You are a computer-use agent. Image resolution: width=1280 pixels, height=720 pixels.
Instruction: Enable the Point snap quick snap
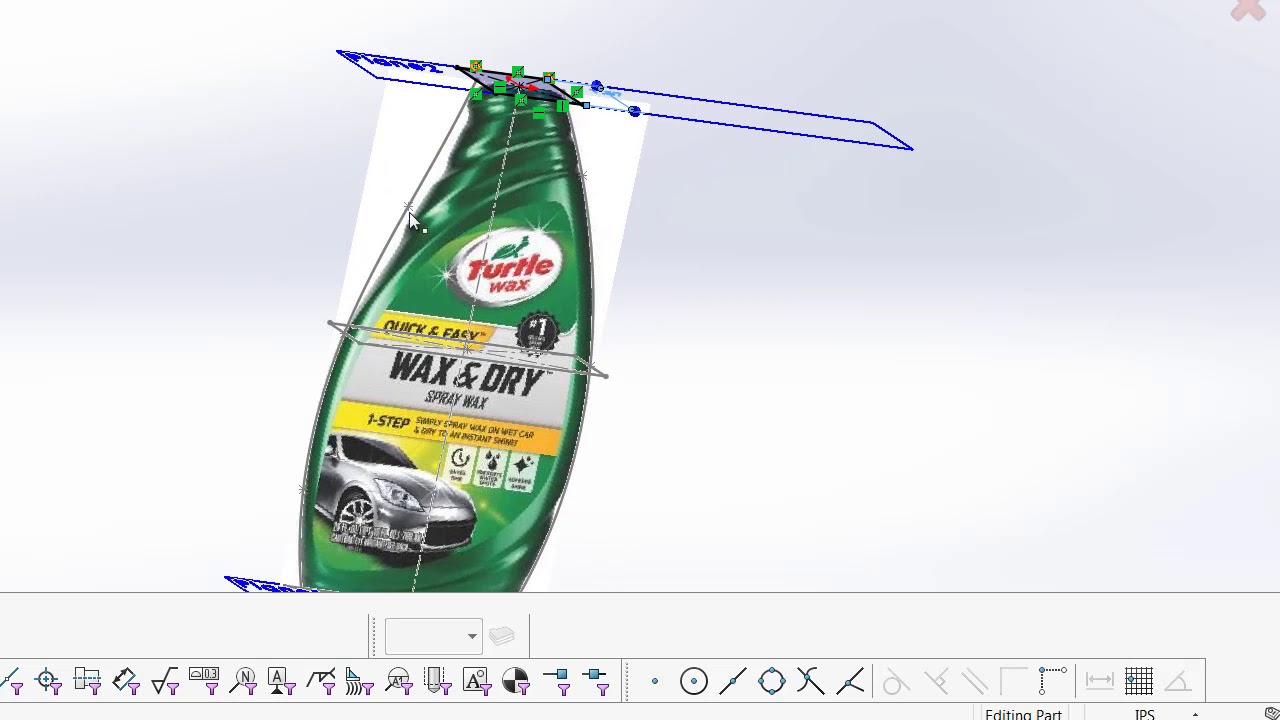tap(655, 682)
